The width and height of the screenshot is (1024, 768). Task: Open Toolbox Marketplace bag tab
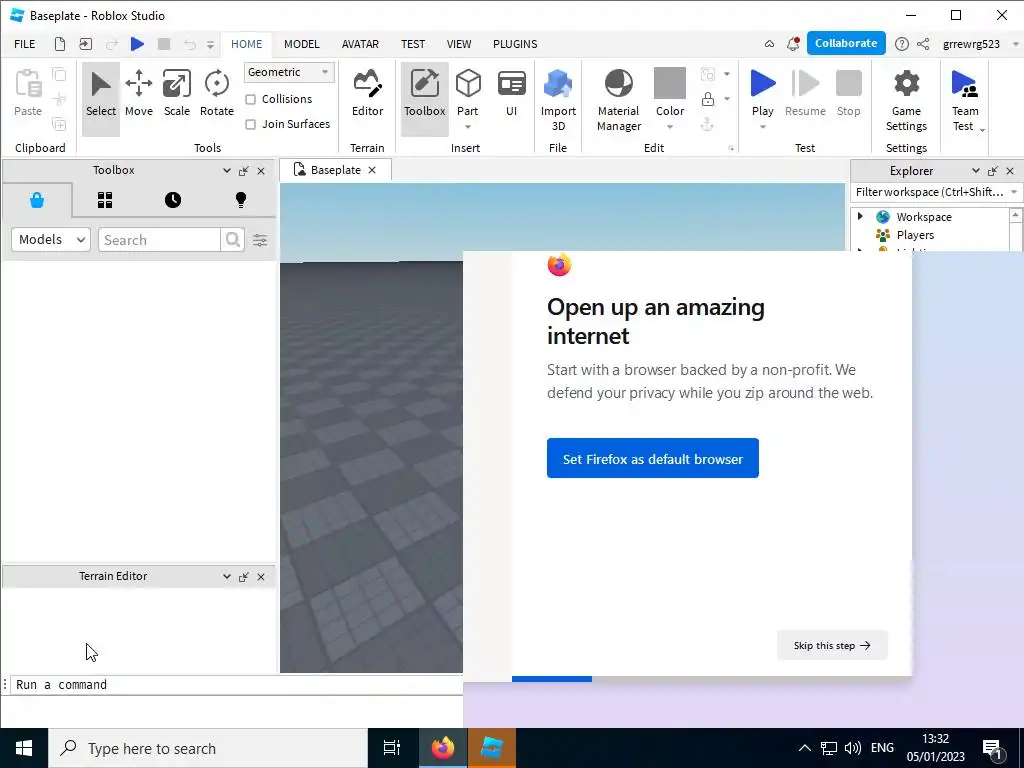click(37, 200)
